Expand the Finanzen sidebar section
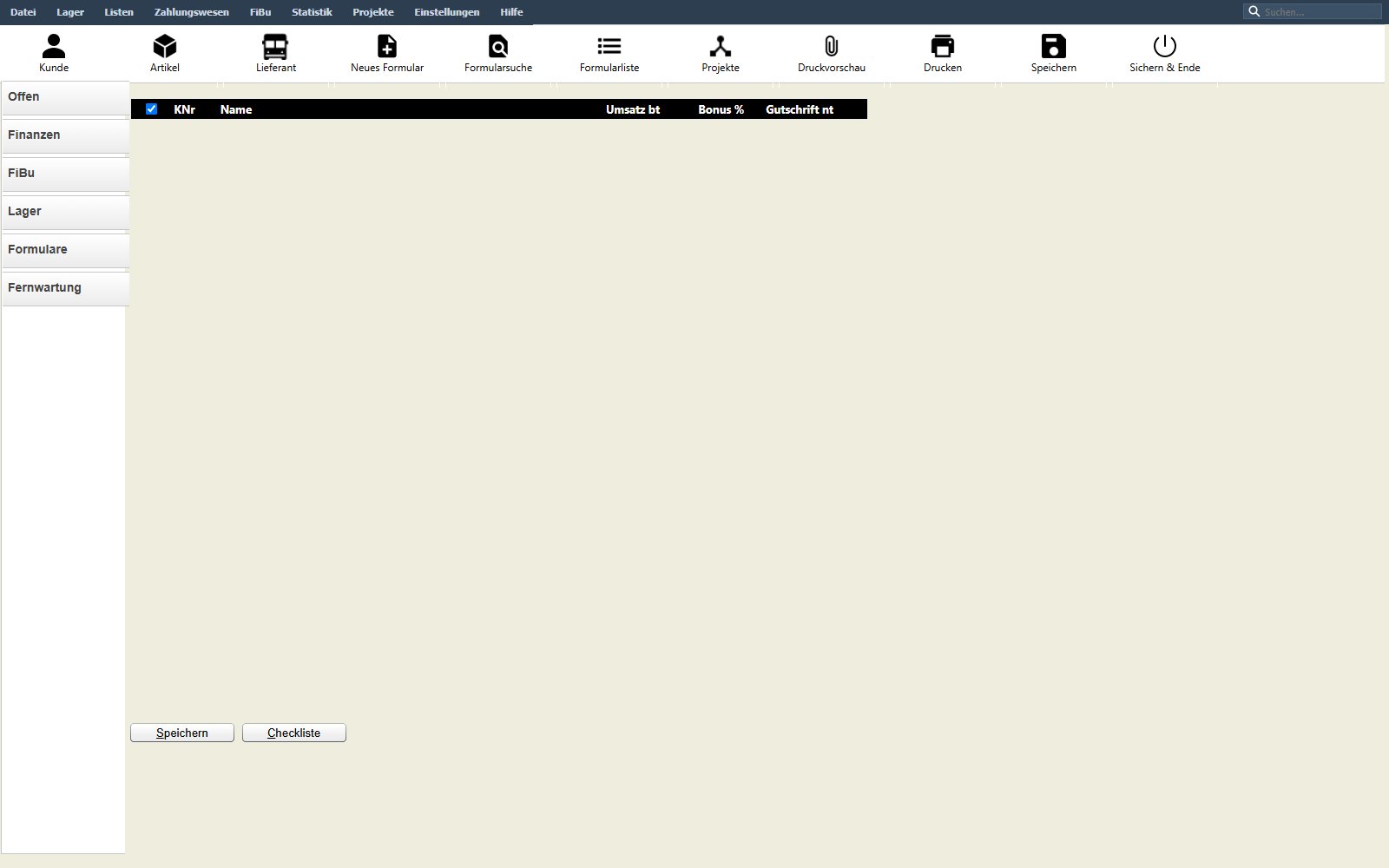1389x868 pixels. pyautogui.click(x=65, y=135)
